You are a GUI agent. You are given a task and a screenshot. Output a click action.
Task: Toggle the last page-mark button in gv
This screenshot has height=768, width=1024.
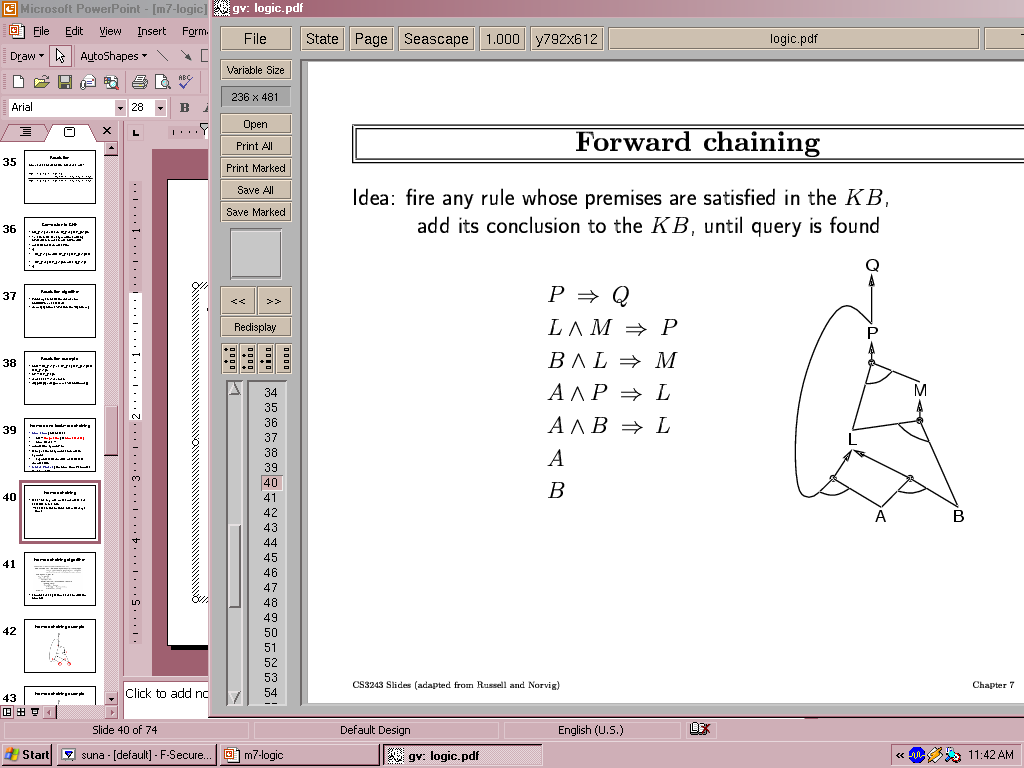point(283,358)
